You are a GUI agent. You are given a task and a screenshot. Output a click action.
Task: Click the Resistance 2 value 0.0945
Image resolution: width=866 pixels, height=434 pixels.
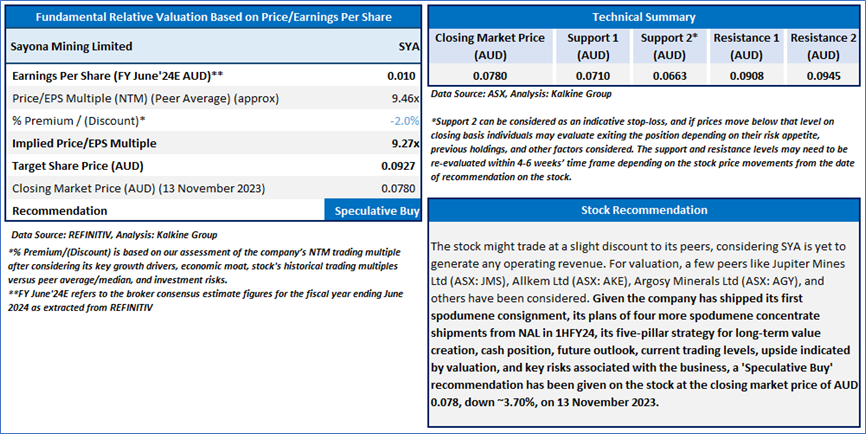823,76
